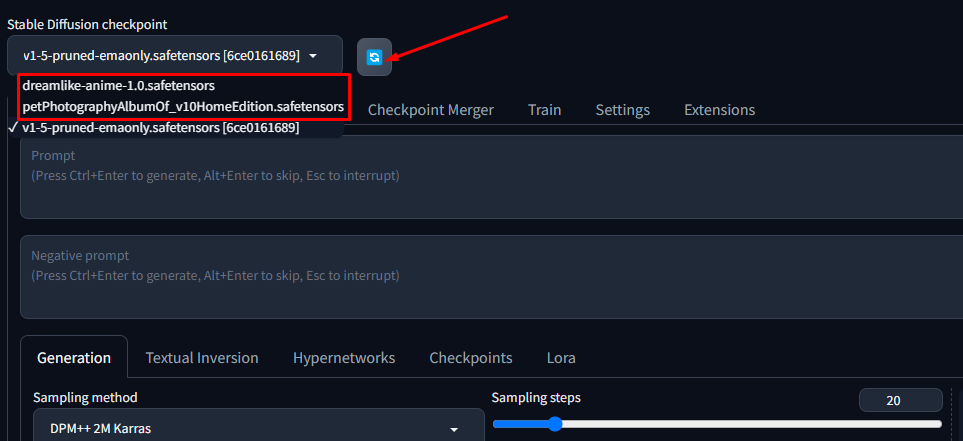Switch to the Checkpoint Merger tab

tap(431, 110)
